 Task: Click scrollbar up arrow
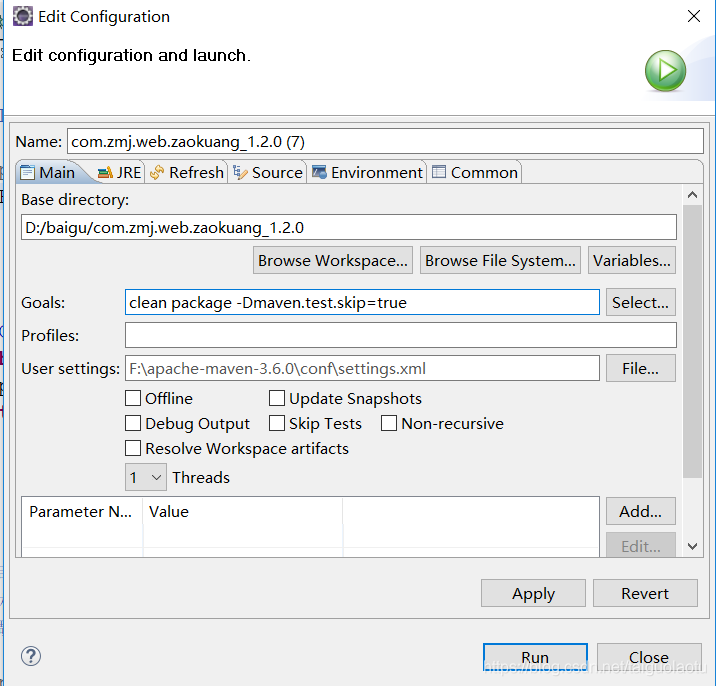pos(692,195)
